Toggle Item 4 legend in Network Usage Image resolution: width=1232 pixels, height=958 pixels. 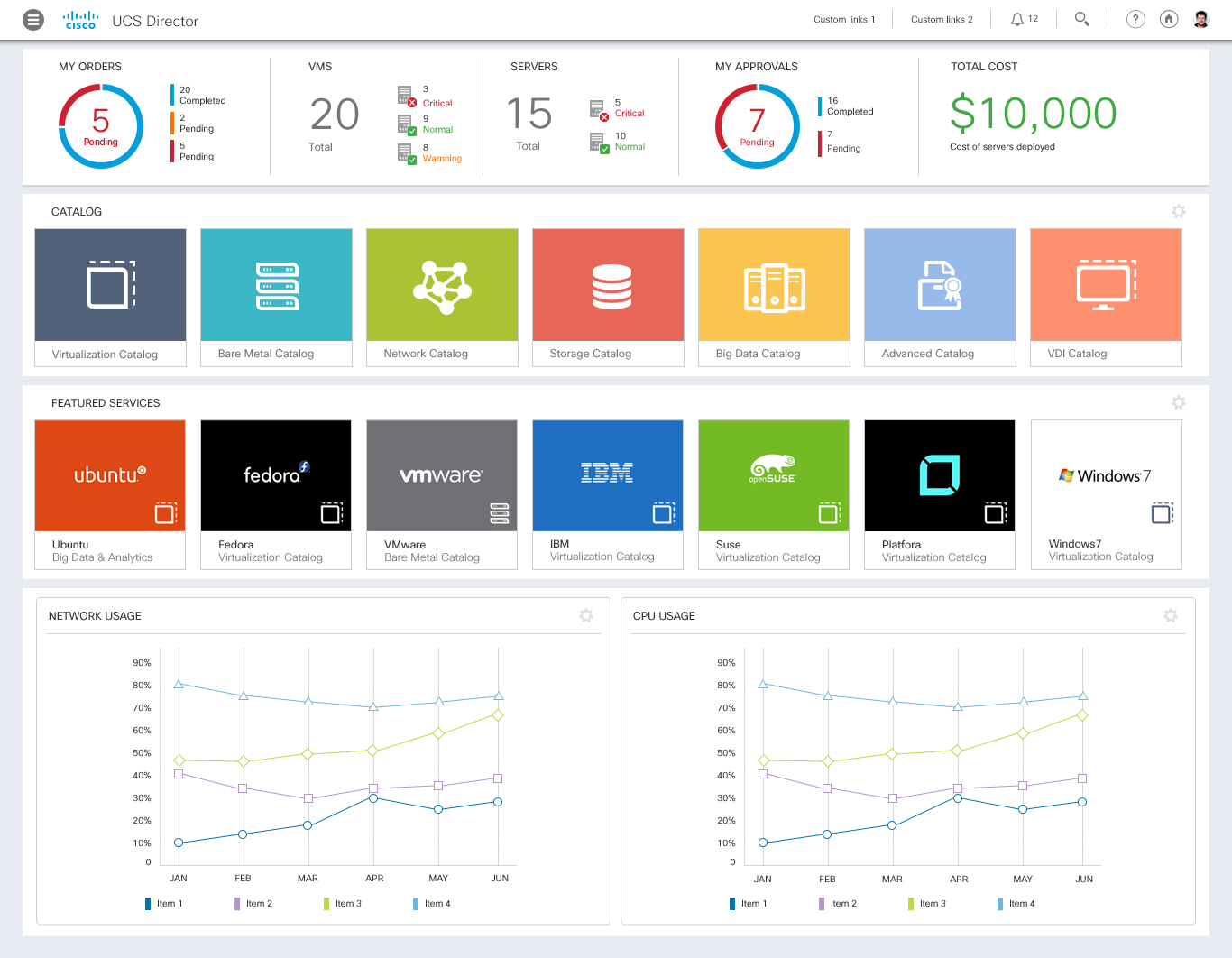click(x=432, y=903)
